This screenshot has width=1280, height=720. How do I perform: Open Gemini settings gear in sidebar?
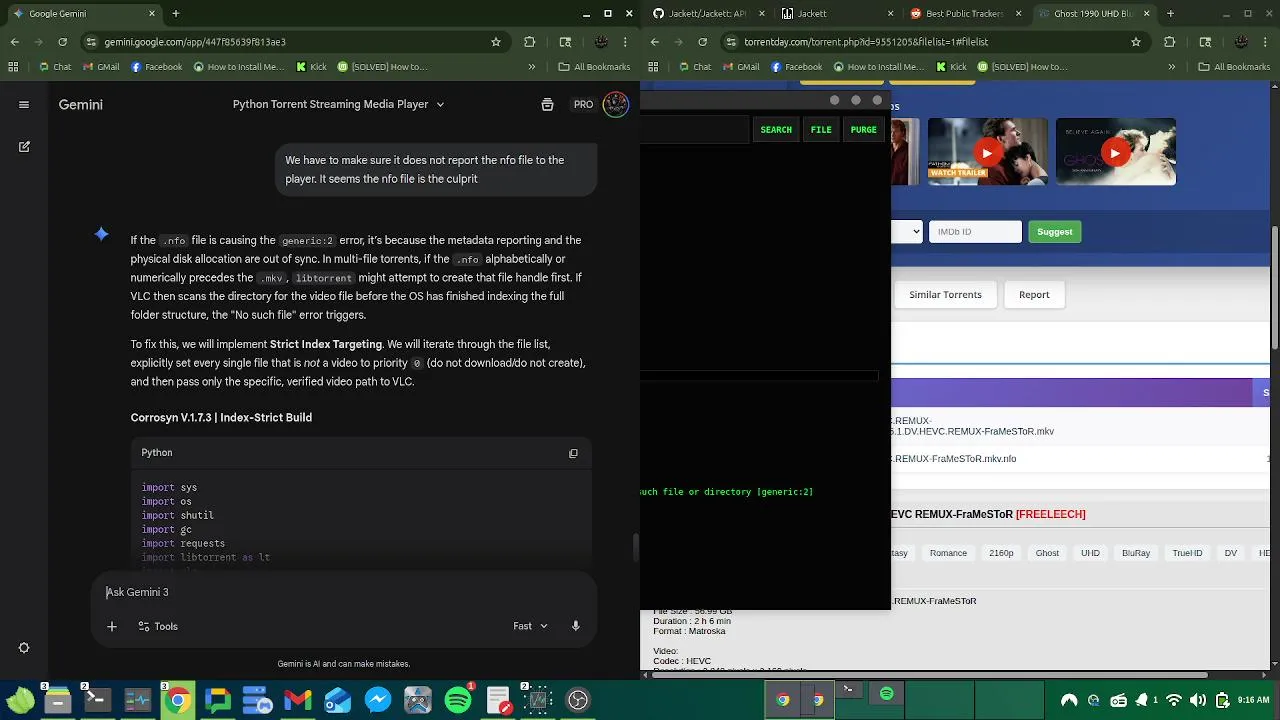(24, 648)
